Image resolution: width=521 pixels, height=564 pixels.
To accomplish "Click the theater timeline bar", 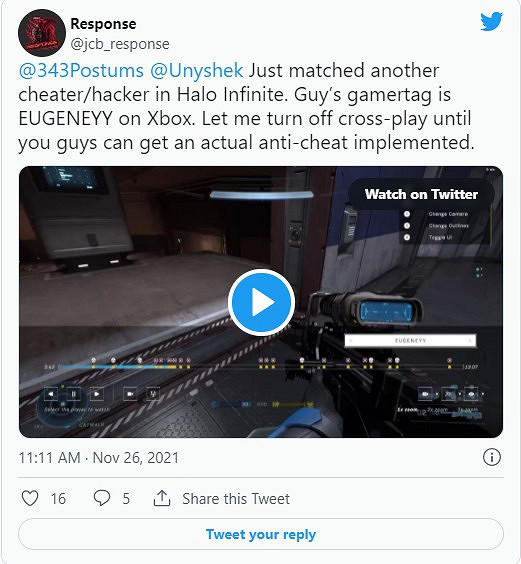I will tap(261, 367).
